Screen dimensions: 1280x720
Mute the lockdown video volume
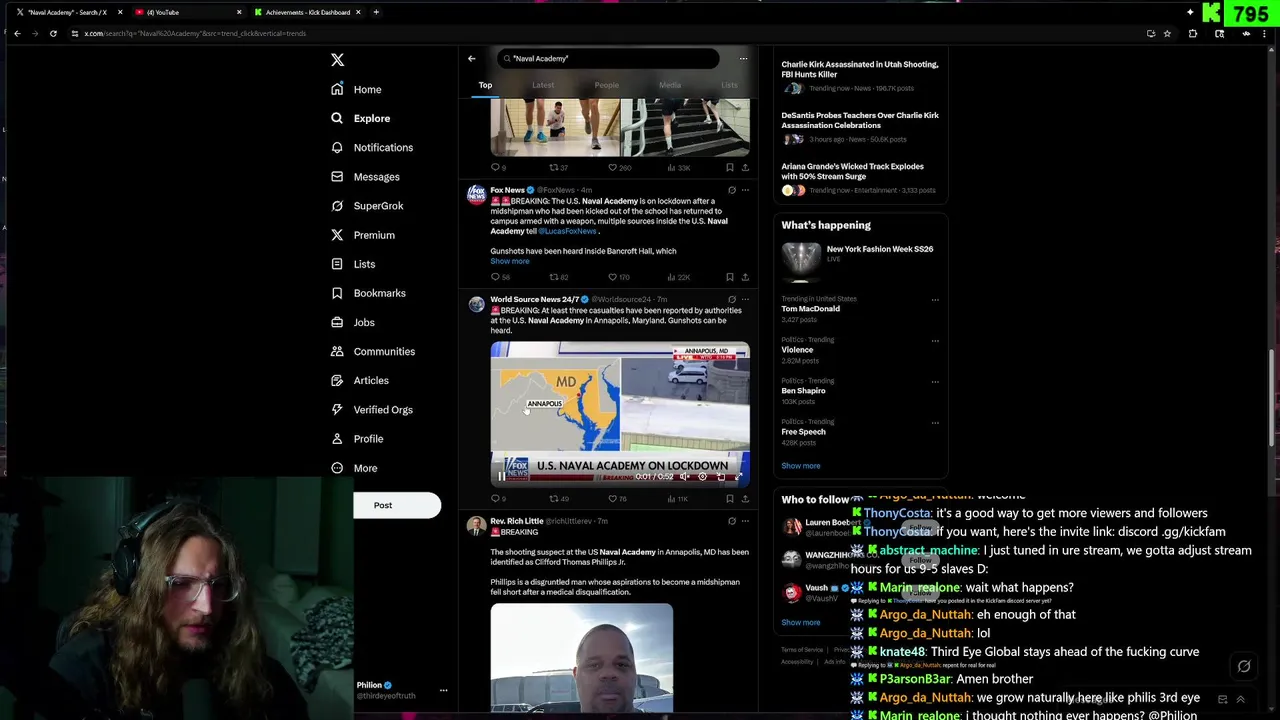(684, 477)
